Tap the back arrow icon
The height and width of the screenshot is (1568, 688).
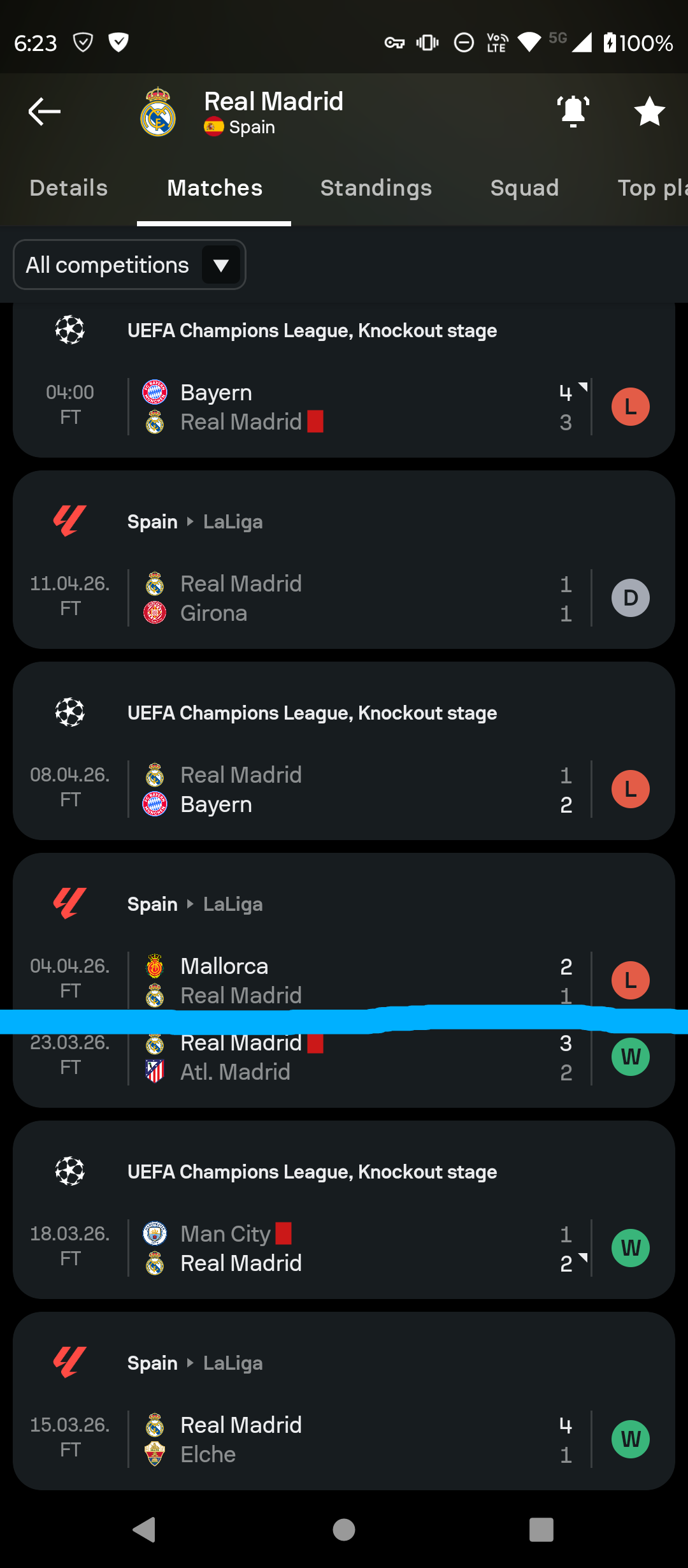click(45, 112)
